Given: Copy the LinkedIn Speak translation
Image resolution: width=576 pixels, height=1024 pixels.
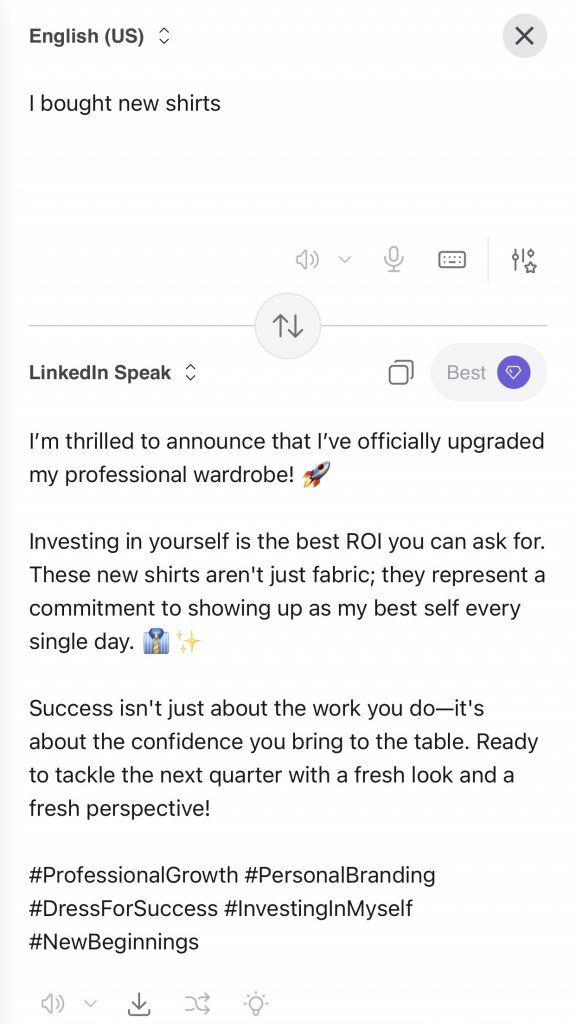Looking at the screenshot, I should (x=401, y=371).
